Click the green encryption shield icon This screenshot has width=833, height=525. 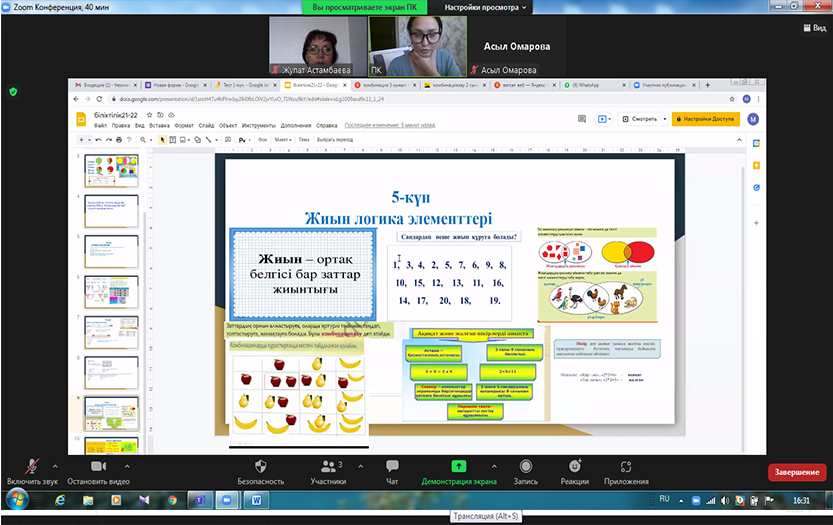tap(13, 91)
